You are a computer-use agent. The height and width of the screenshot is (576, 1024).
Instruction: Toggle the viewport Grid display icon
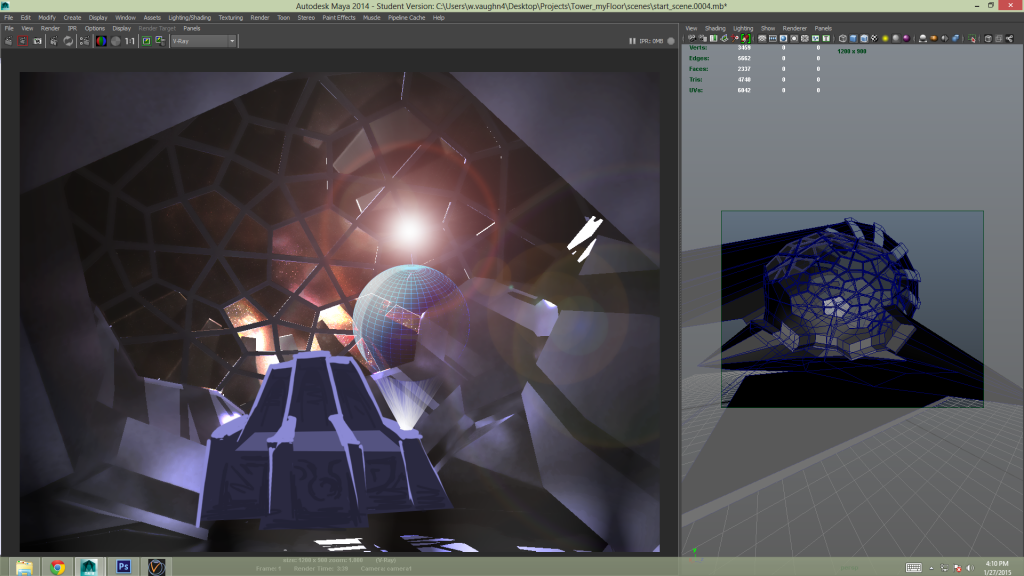762,39
